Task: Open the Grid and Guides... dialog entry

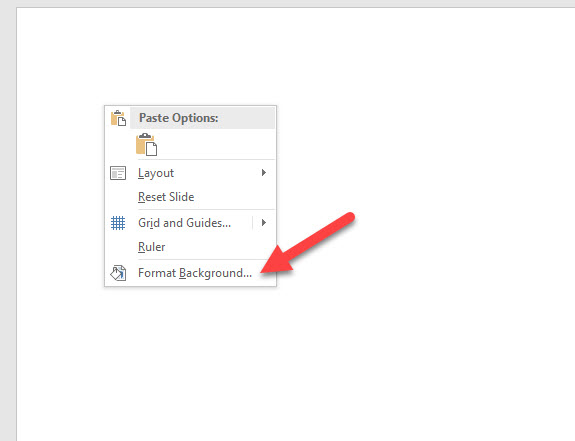Action: (184, 223)
